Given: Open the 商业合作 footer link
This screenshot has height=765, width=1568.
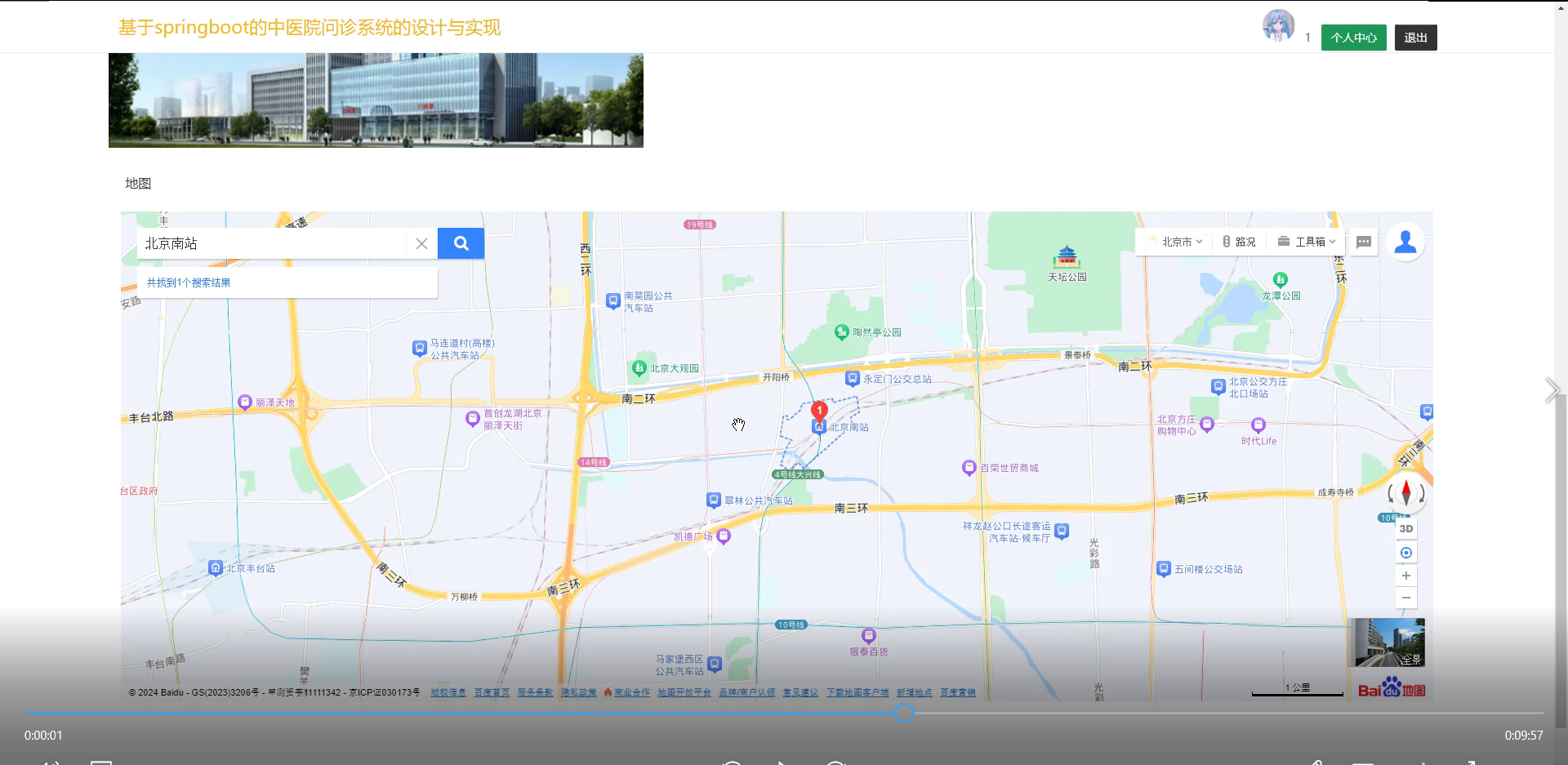Looking at the screenshot, I should click(631, 692).
